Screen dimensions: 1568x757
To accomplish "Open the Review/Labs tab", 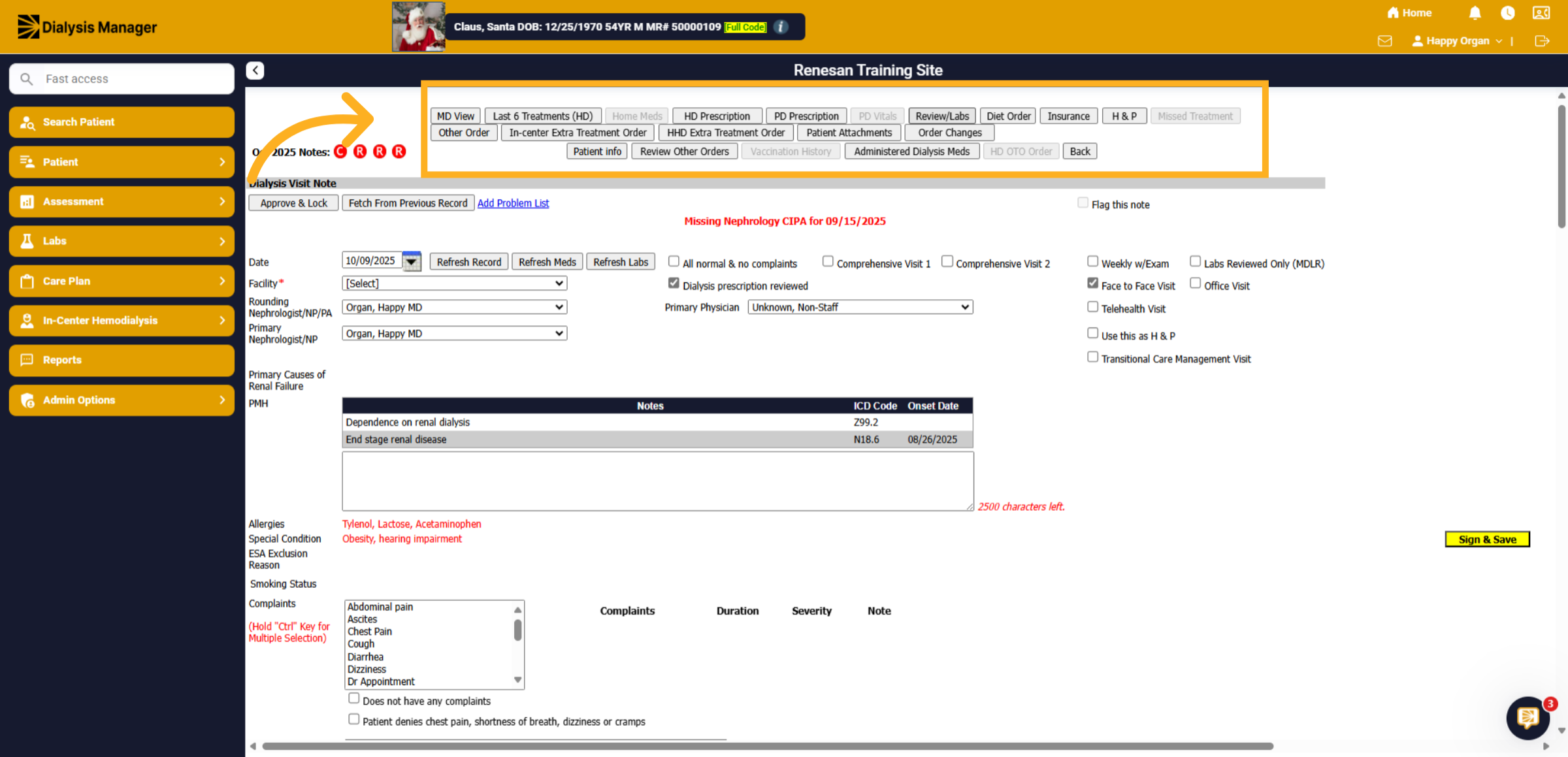I will 942,116.
